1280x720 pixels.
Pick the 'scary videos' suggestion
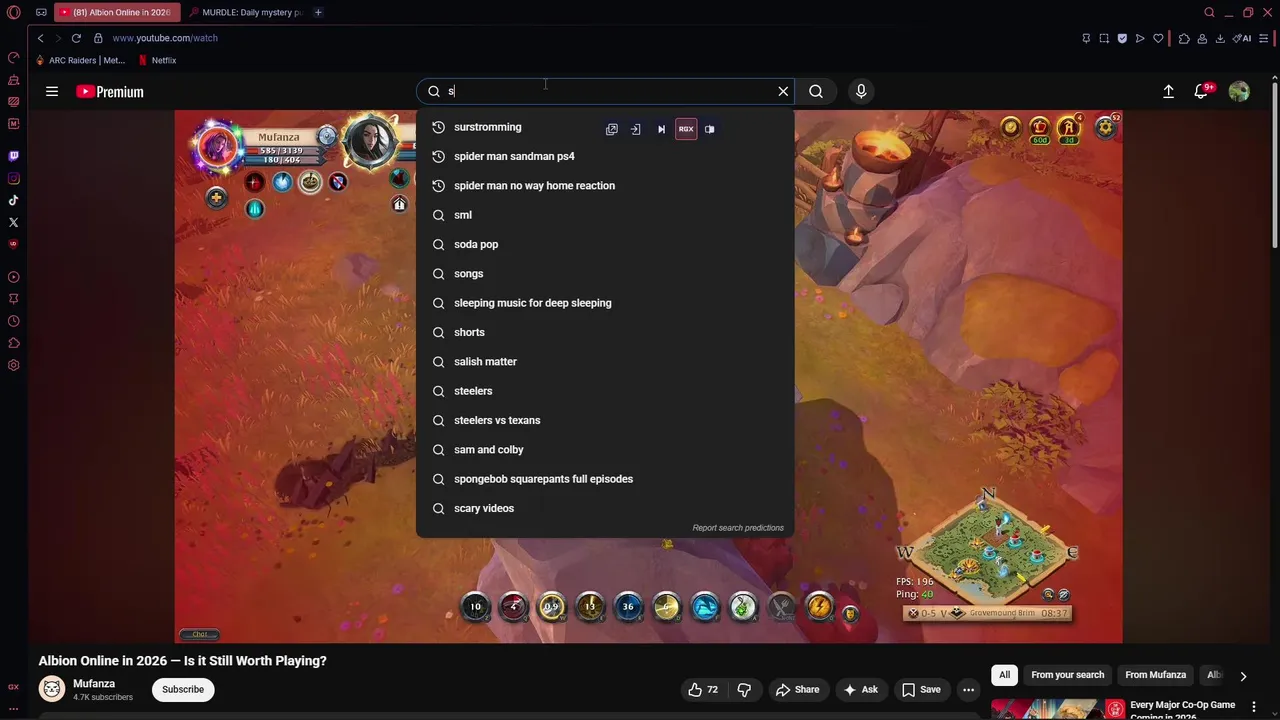[605, 508]
